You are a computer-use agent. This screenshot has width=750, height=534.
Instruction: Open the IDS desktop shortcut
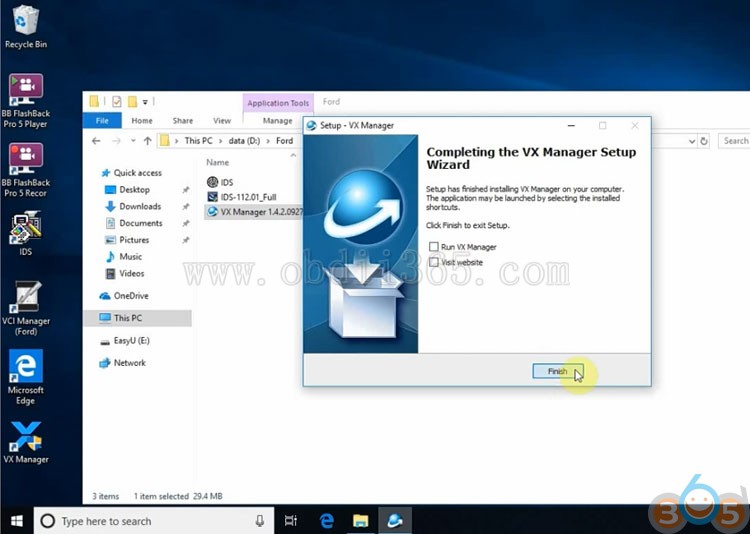tap(26, 234)
